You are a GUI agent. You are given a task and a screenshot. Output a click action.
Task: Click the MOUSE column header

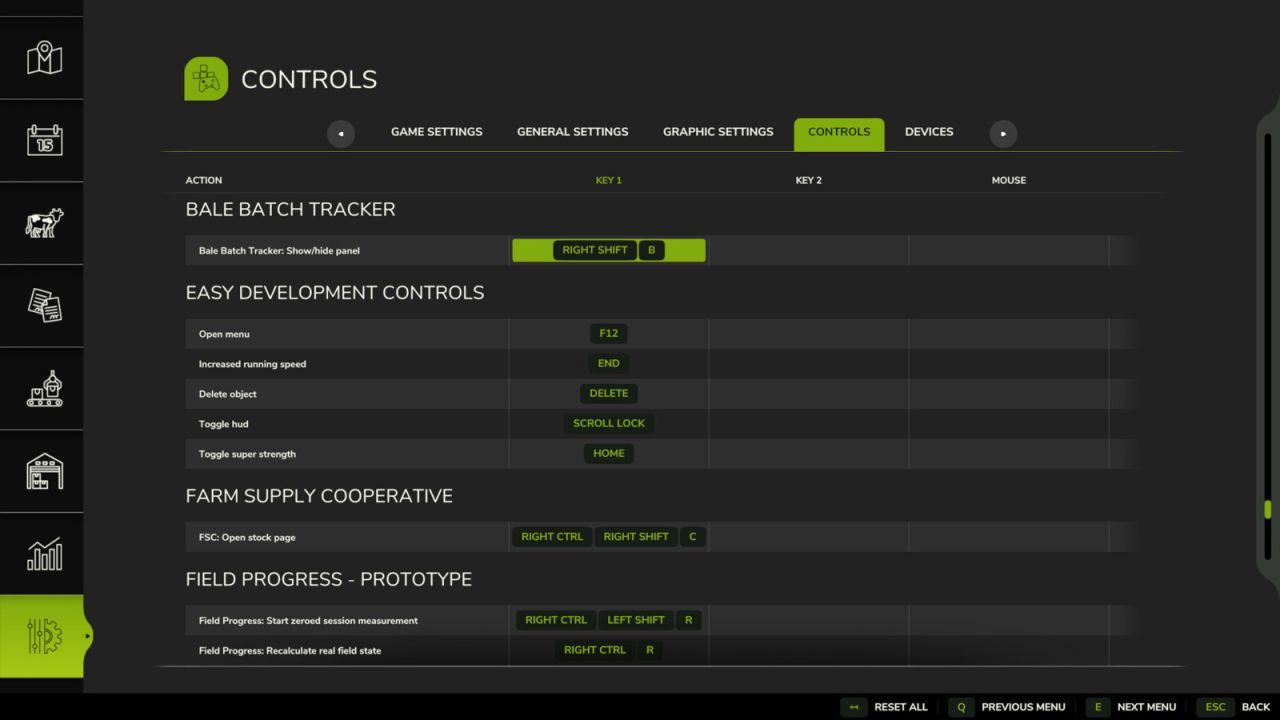coord(1009,180)
